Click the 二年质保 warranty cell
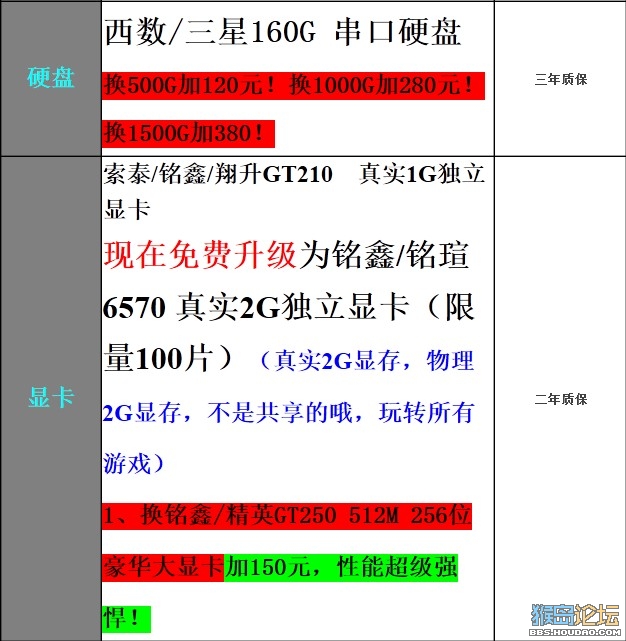Image resolution: width=626 pixels, height=641 pixels. point(561,399)
